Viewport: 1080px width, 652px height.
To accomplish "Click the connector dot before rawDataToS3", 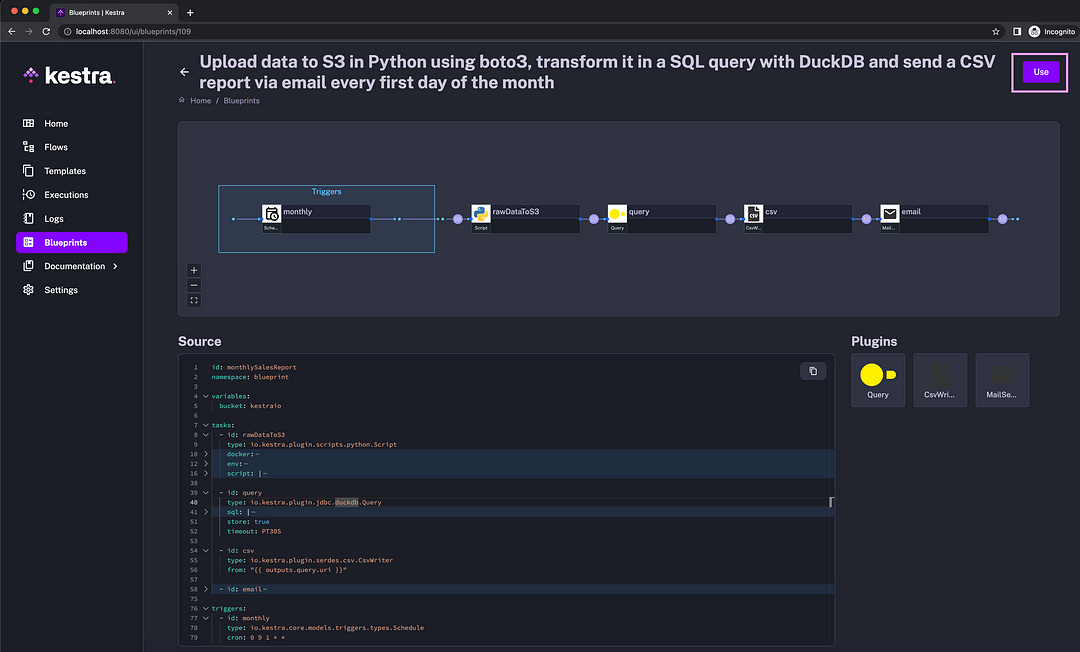I will pyautogui.click(x=457, y=219).
